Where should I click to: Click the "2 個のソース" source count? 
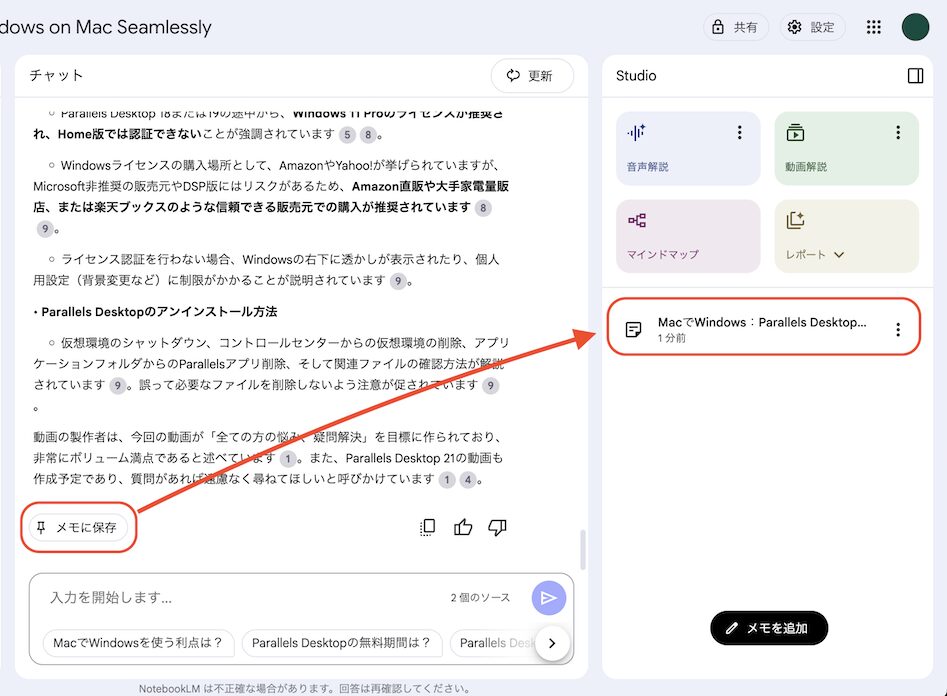point(480,598)
